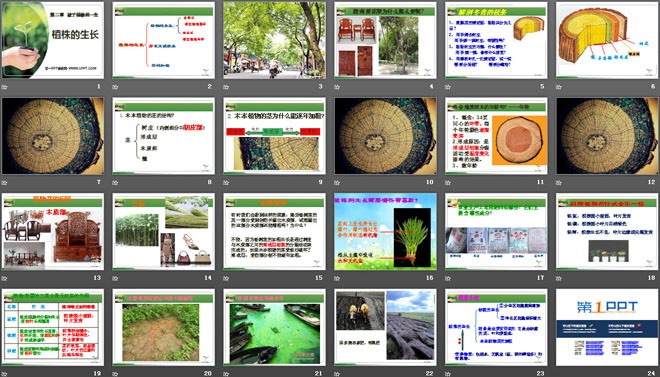Screen dimensions: 660x377
Task: Click slide number 8 label
Action: click(x=210, y=182)
